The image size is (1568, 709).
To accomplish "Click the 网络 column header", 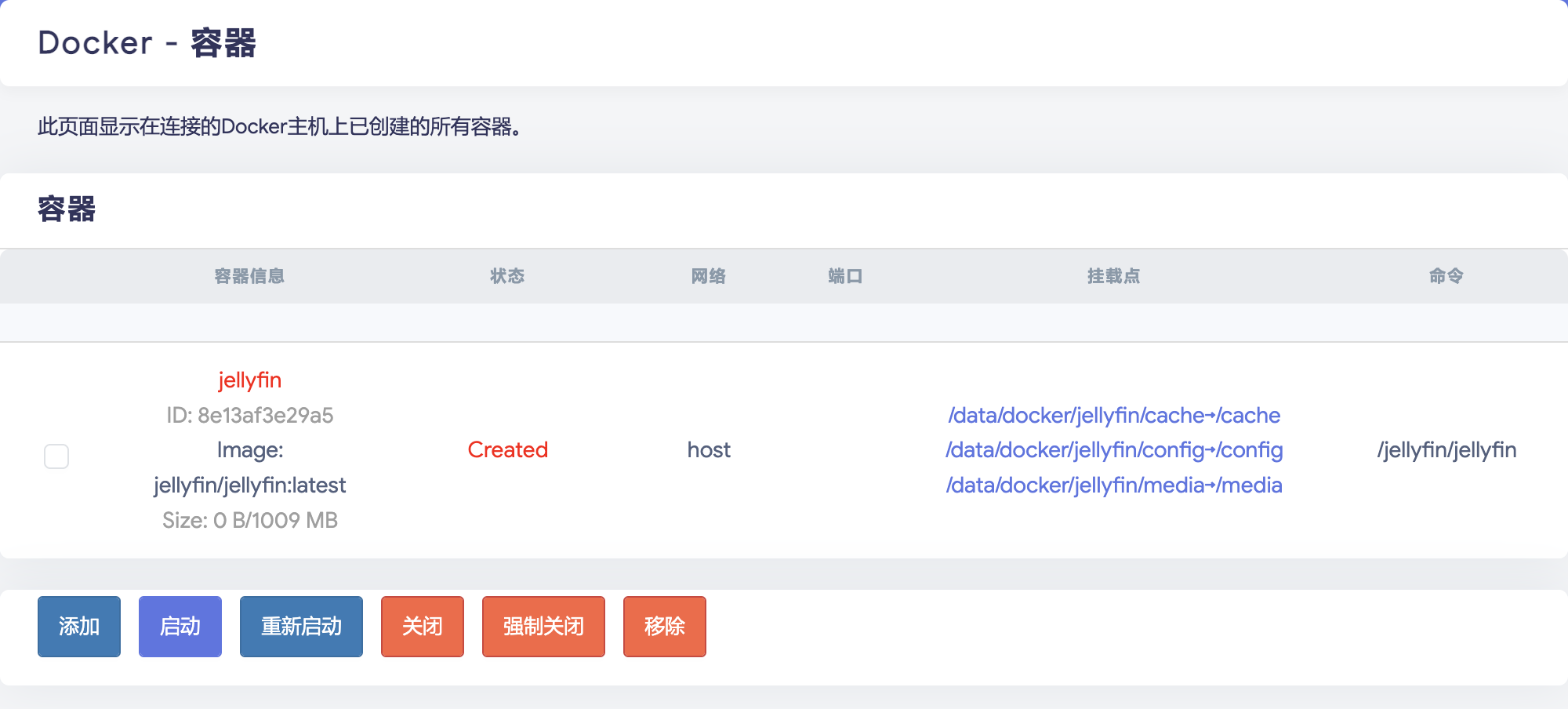I will click(709, 276).
